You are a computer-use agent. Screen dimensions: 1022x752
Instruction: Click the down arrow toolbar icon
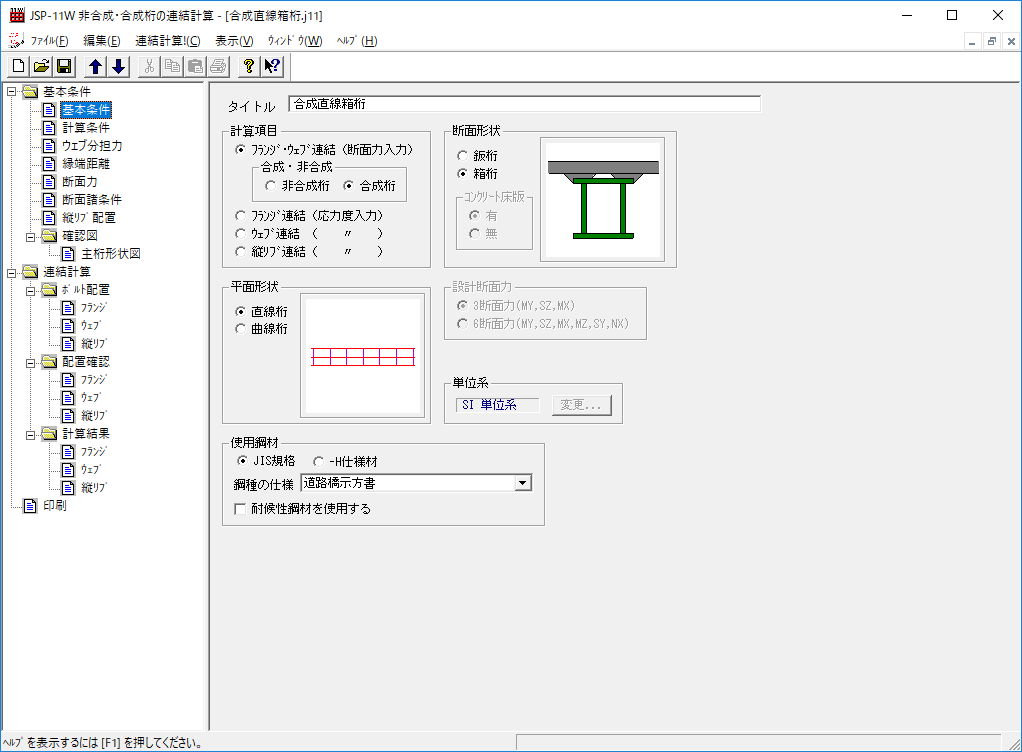click(118, 66)
